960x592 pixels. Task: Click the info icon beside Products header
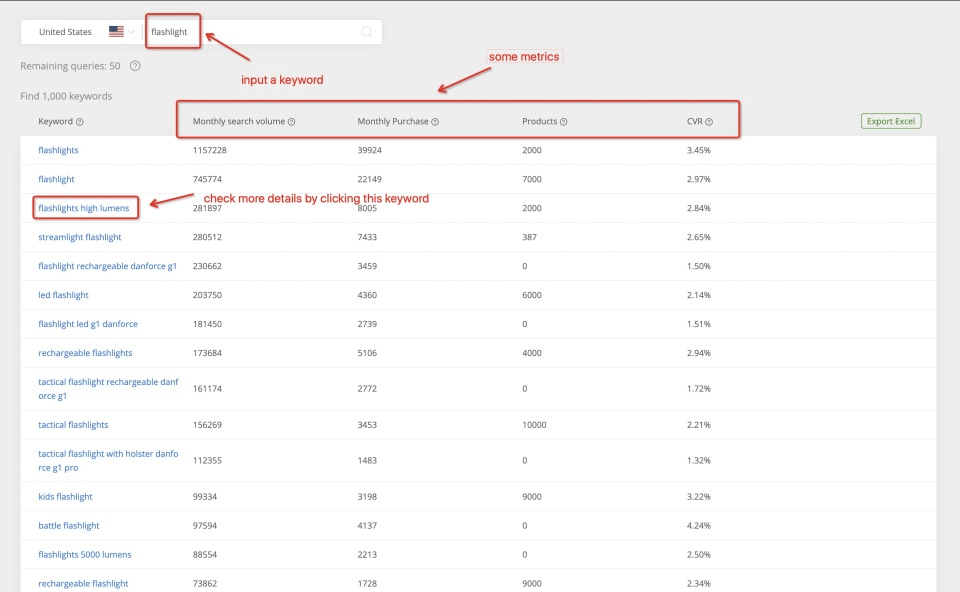563,122
